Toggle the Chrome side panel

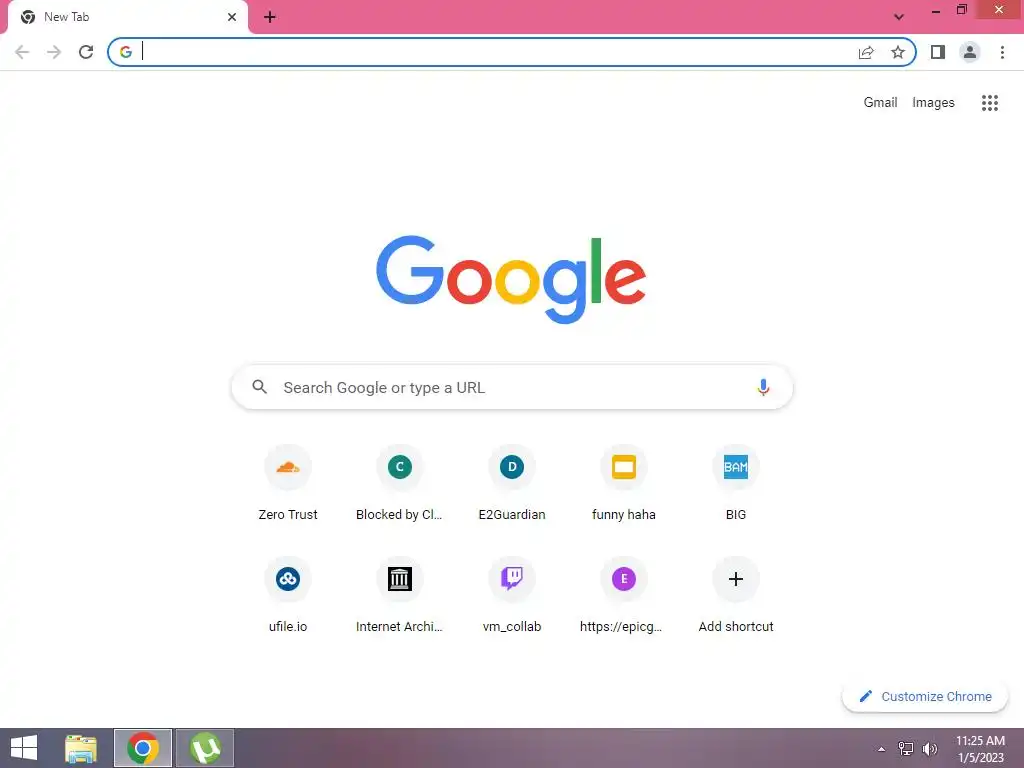(x=938, y=52)
